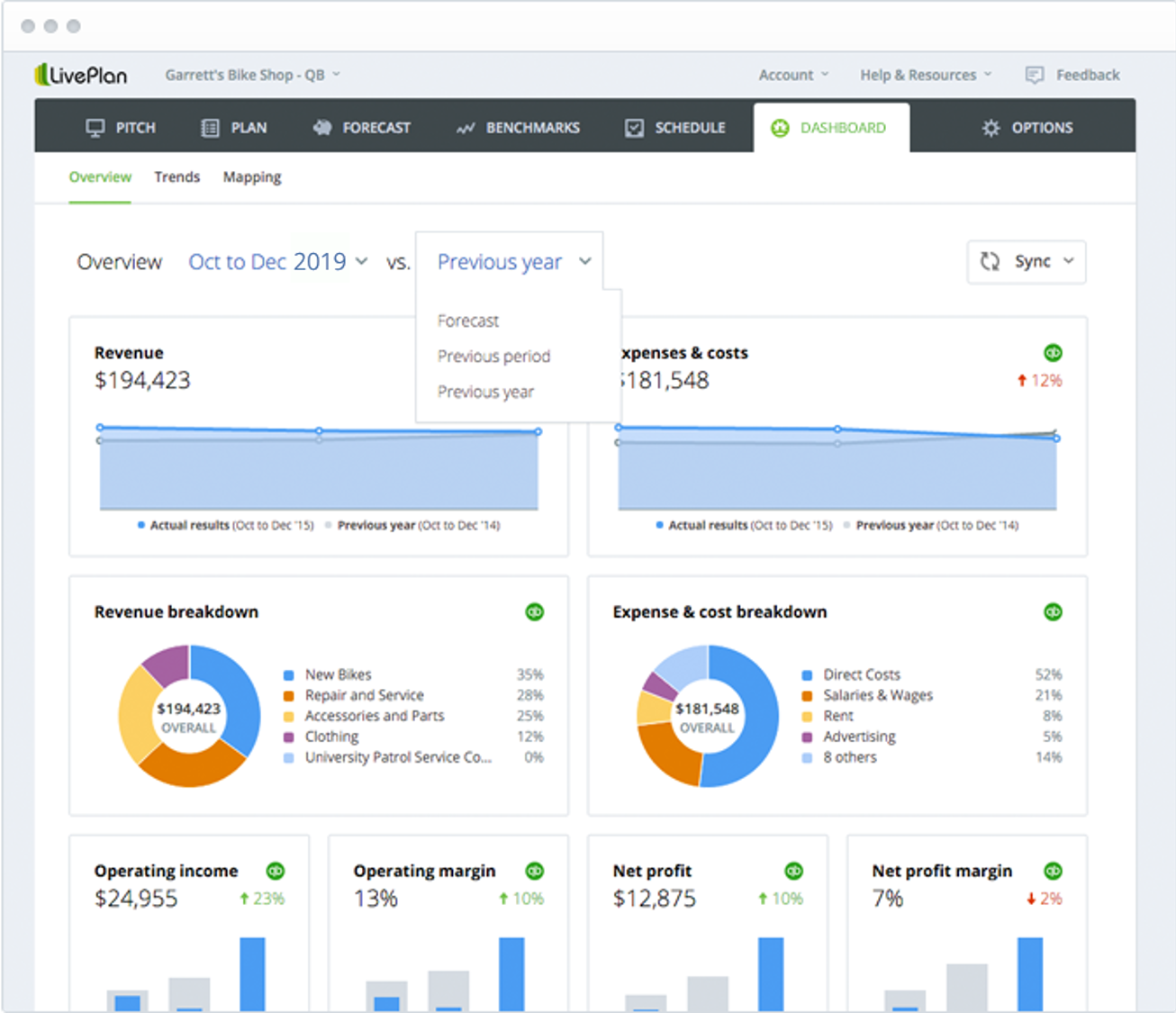Viewport: 1176px width, 1013px height.
Task: Click the Expense breakdown donut chart center
Action: pos(708,717)
